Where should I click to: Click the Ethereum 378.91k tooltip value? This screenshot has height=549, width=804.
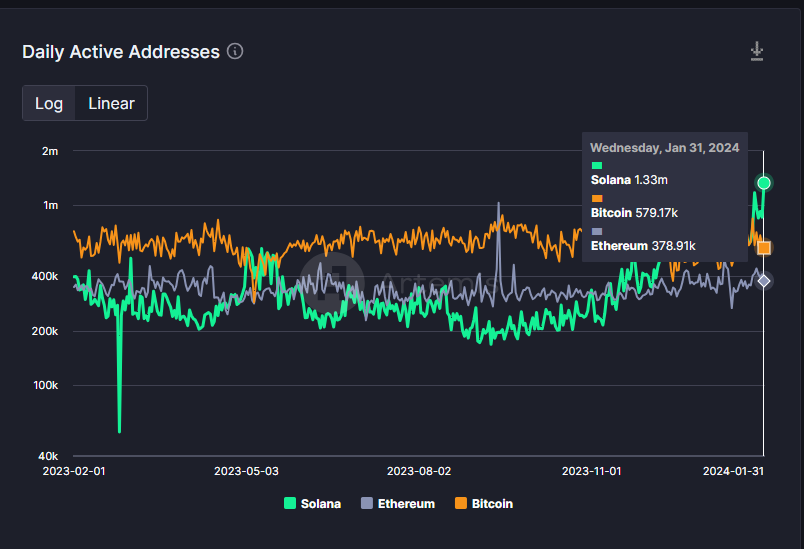click(x=643, y=246)
